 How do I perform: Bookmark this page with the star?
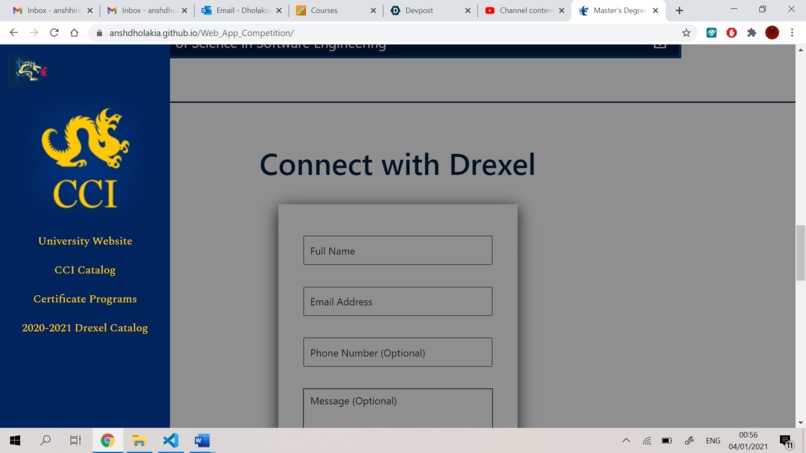click(686, 33)
